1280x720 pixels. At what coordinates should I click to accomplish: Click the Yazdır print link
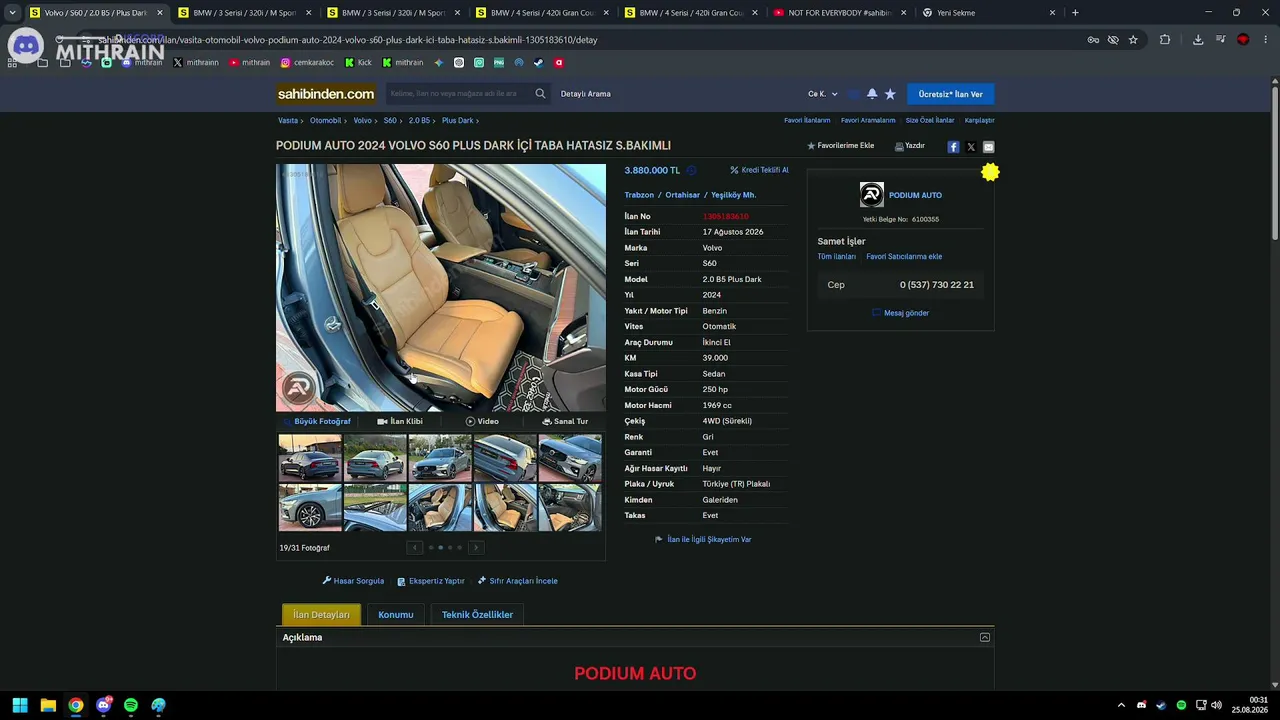(x=910, y=146)
